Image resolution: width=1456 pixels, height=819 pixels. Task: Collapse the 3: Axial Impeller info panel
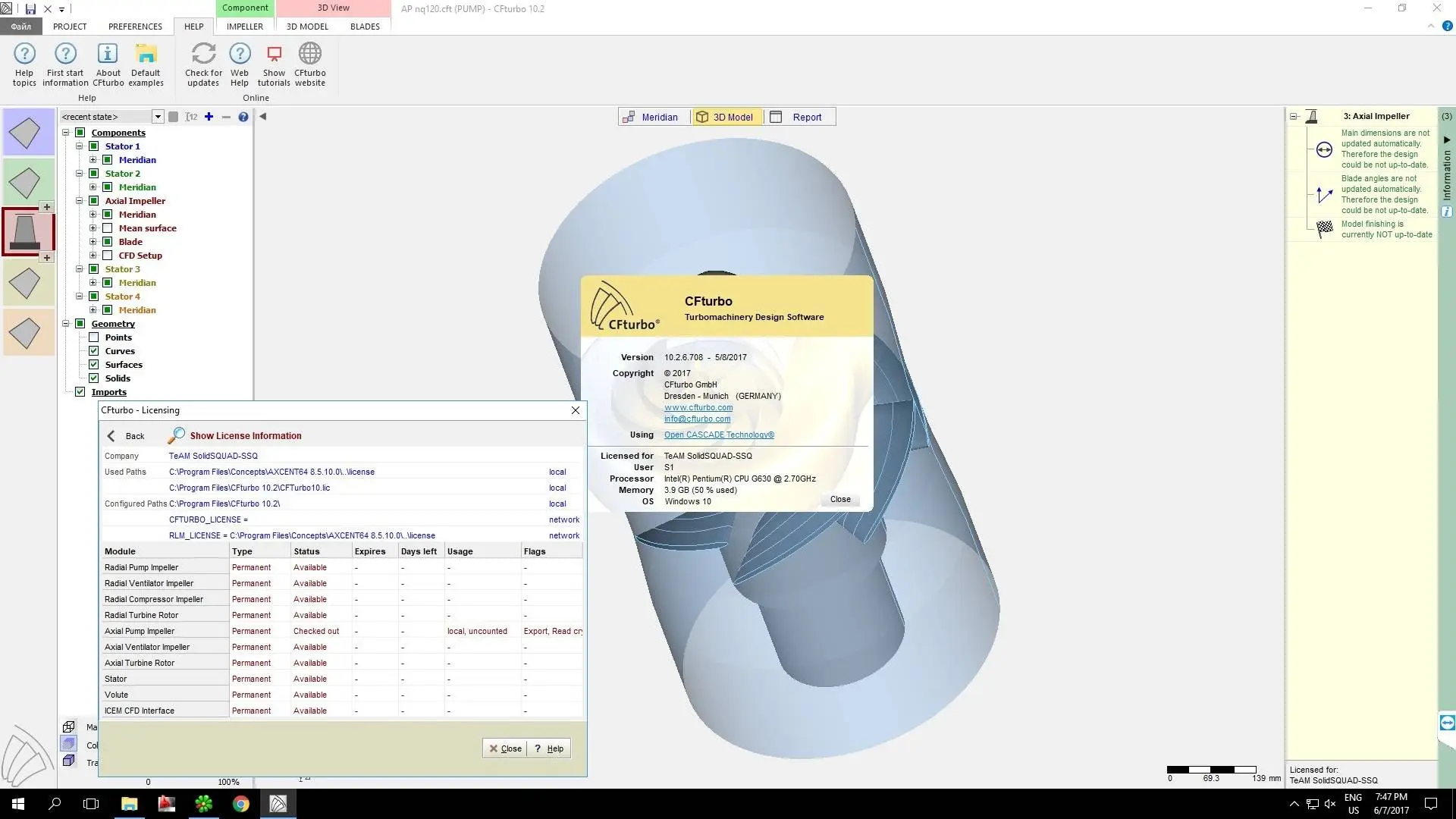[1294, 117]
